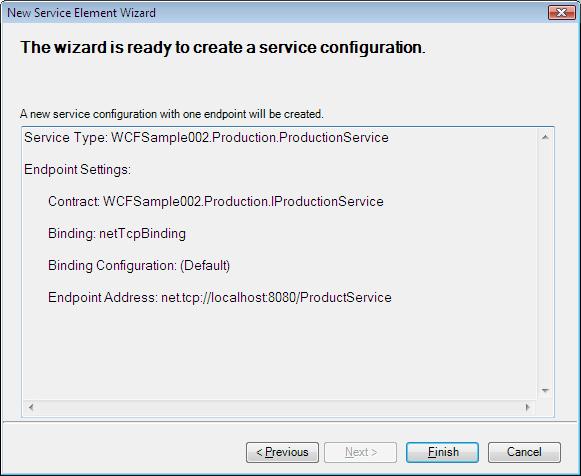
Task: Click the Binding Configuration (Default) line
Action: click(x=139, y=266)
